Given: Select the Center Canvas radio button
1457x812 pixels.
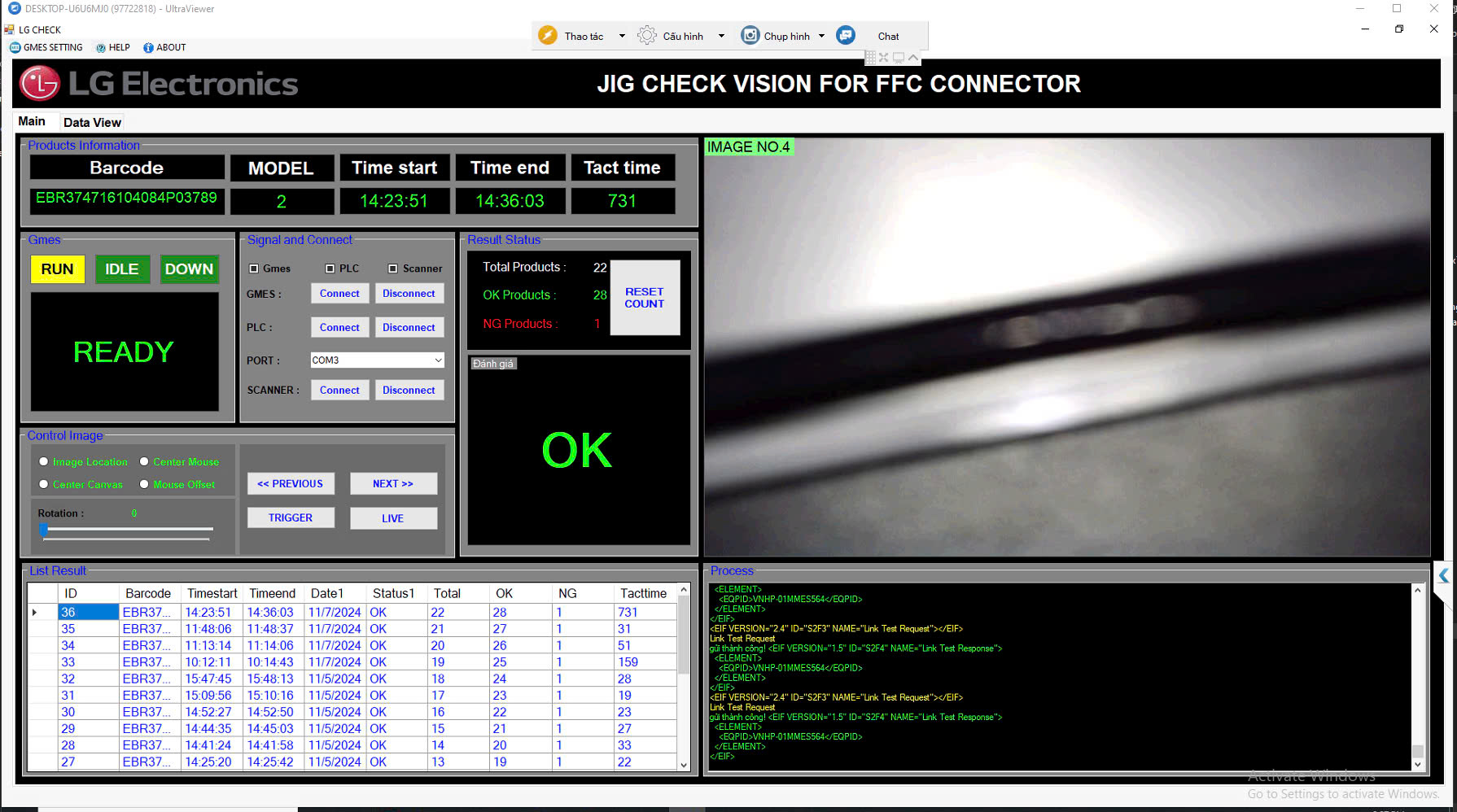Looking at the screenshot, I should pyautogui.click(x=44, y=484).
